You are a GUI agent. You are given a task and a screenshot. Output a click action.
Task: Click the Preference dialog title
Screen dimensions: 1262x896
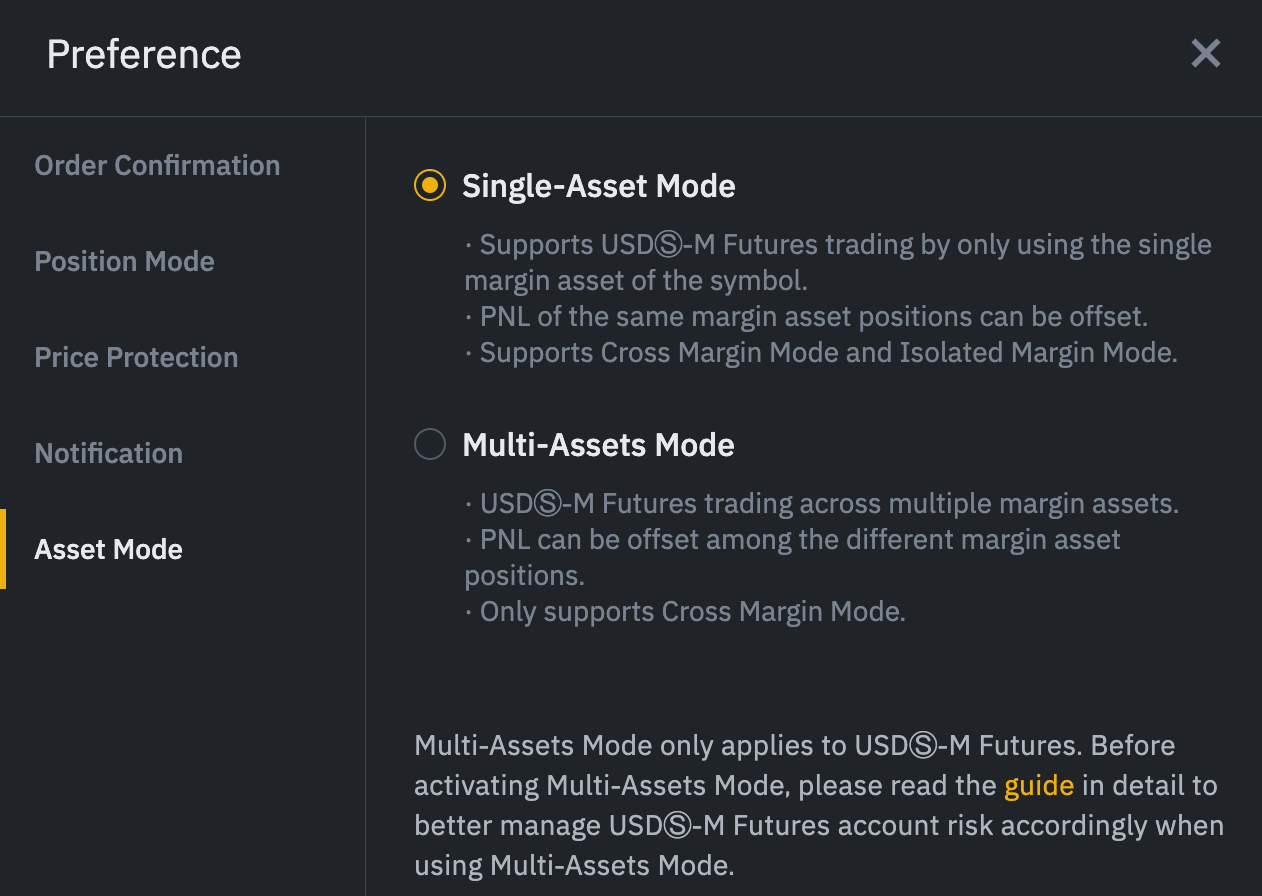143,55
